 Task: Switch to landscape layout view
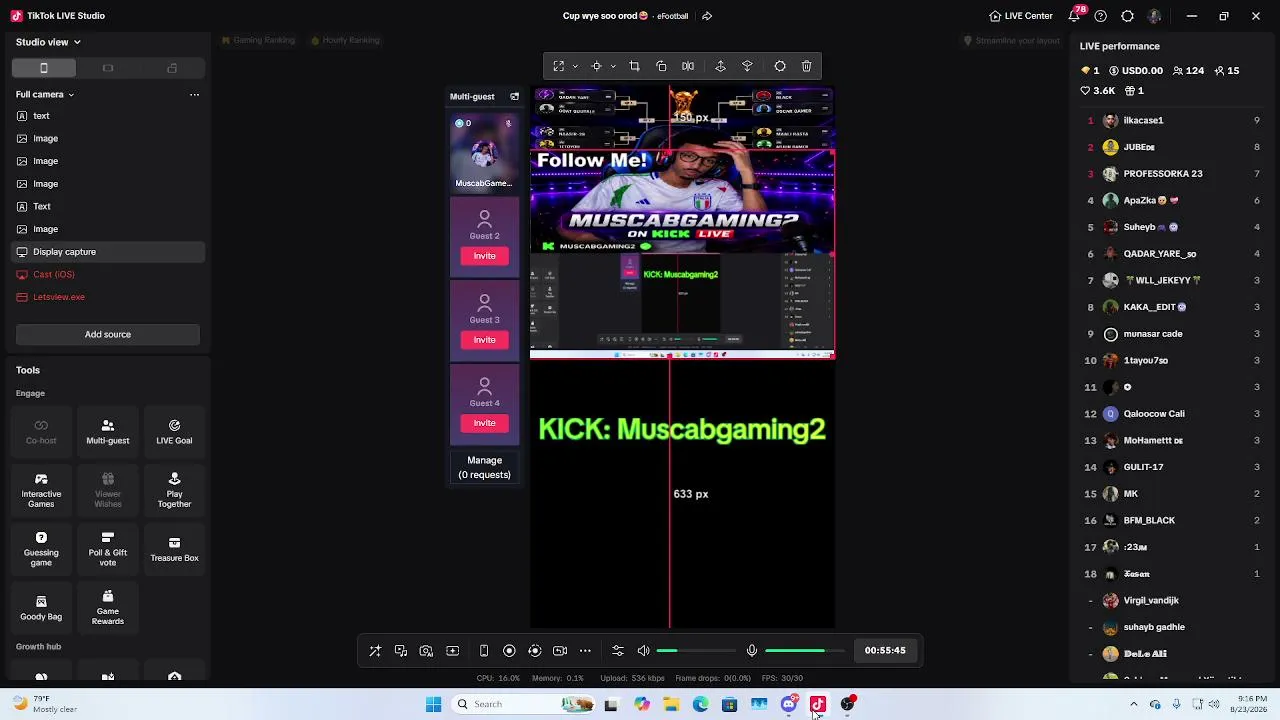click(108, 68)
